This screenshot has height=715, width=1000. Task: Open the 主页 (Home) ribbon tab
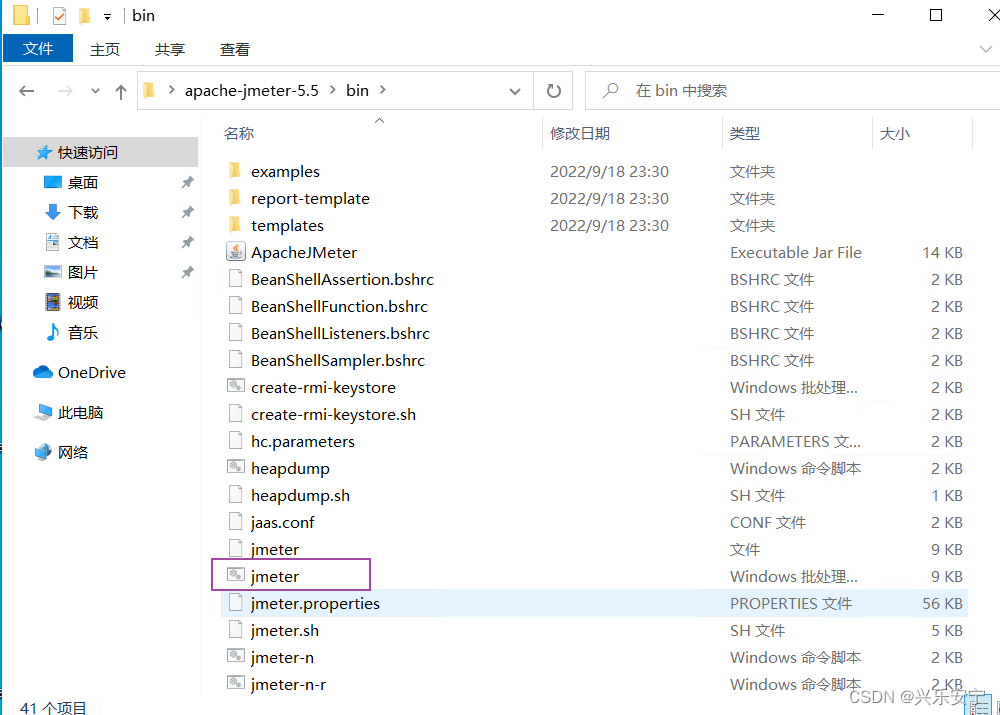105,49
